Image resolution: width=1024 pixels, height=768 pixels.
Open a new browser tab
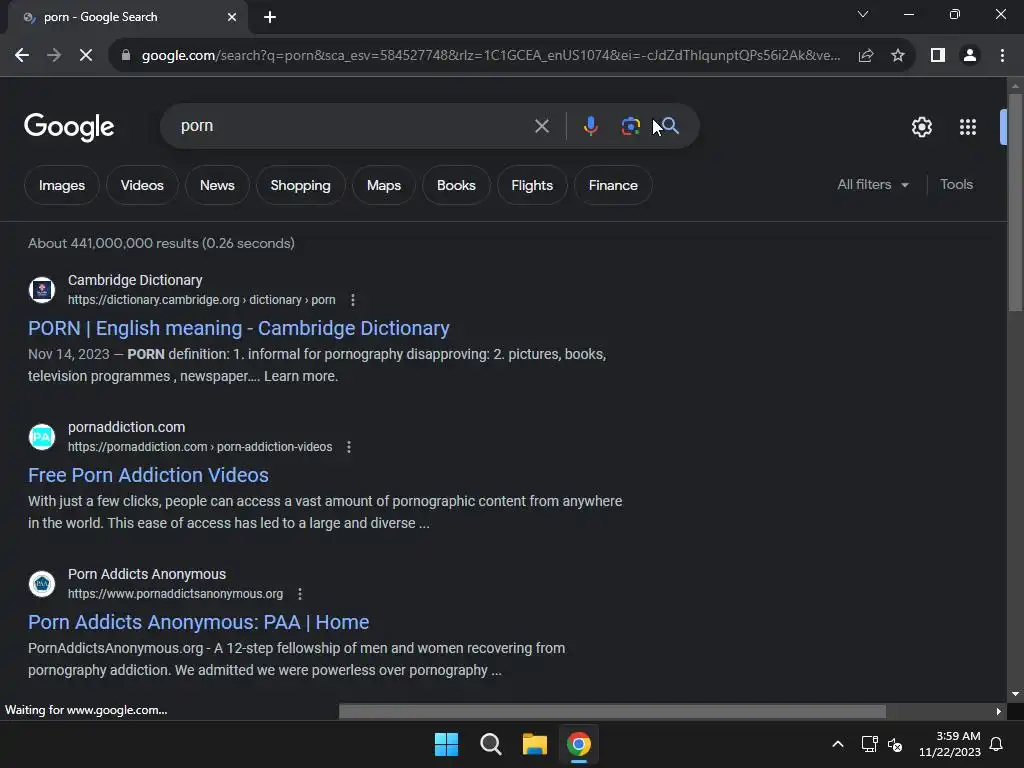point(270,17)
